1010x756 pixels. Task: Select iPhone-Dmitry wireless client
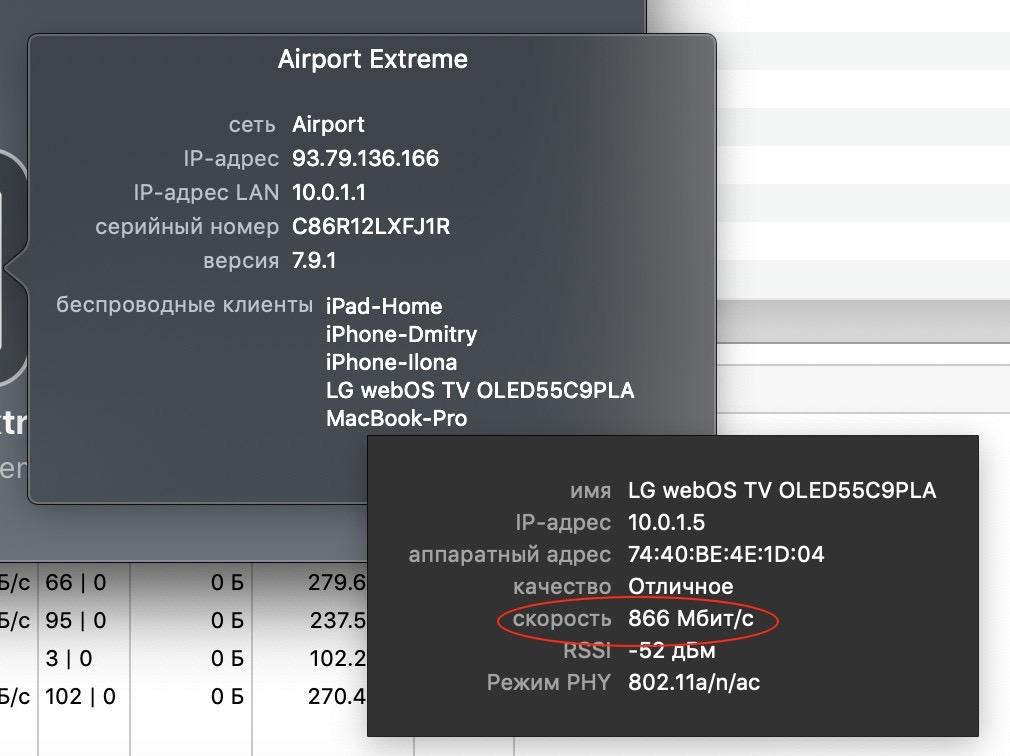(x=401, y=334)
